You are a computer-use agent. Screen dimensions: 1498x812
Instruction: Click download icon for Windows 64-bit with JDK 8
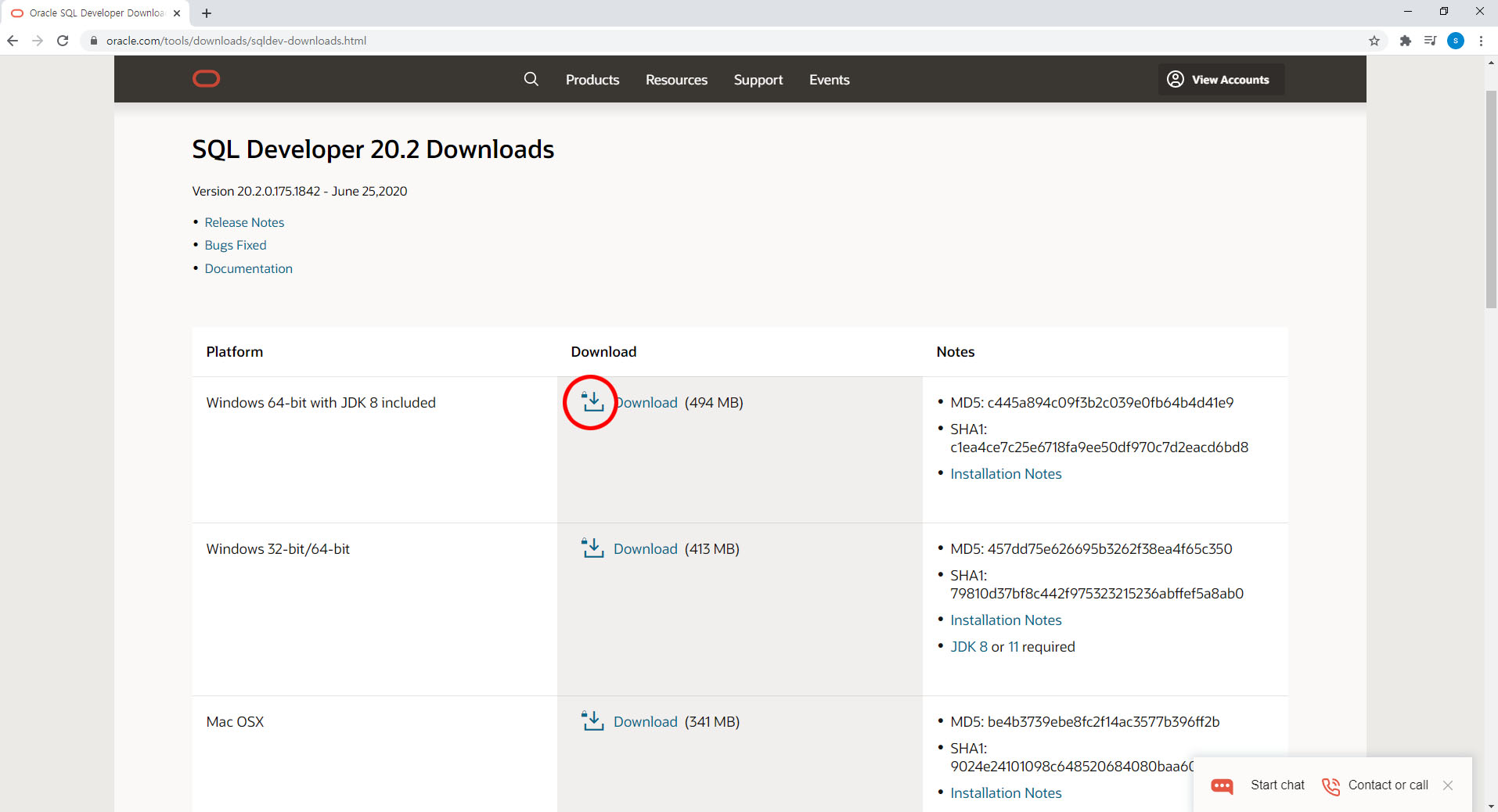tap(592, 402)
